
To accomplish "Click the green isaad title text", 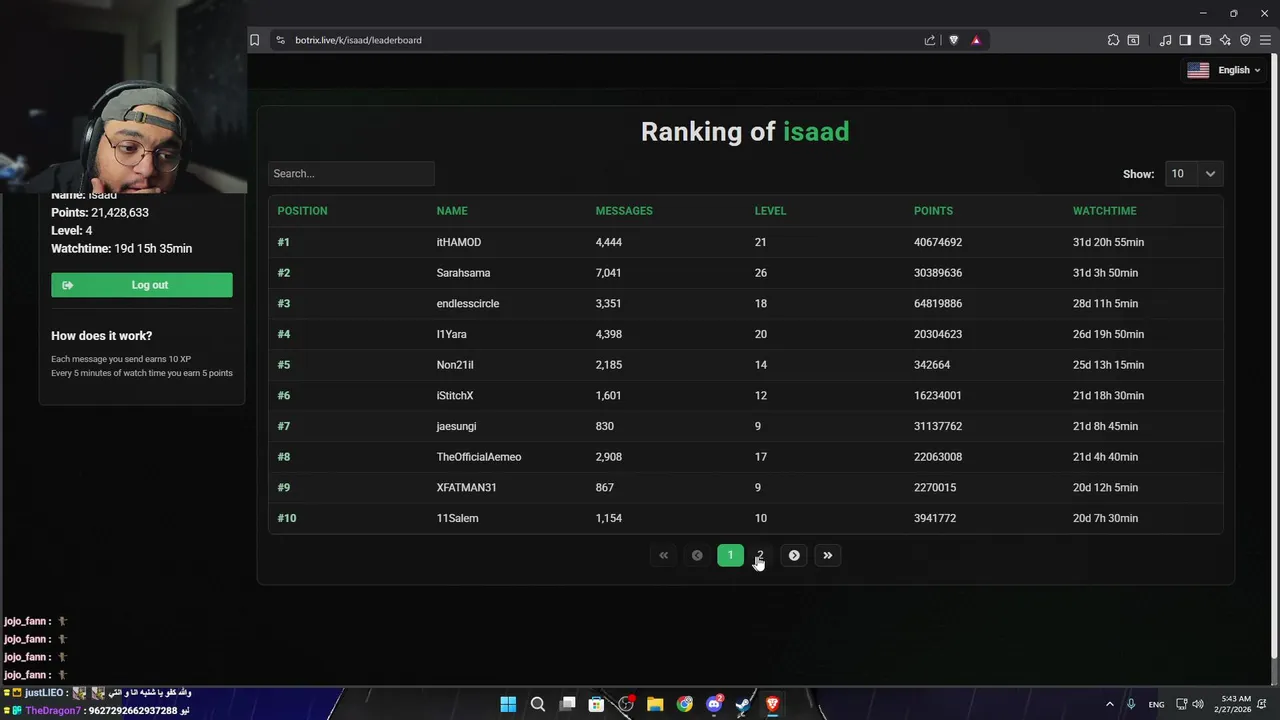I will pos(816,132).
